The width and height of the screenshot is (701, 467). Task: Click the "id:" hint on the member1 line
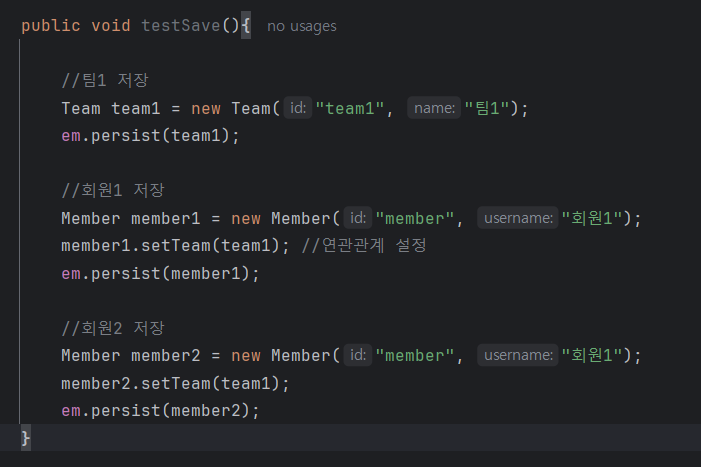(x=358, y=218)
